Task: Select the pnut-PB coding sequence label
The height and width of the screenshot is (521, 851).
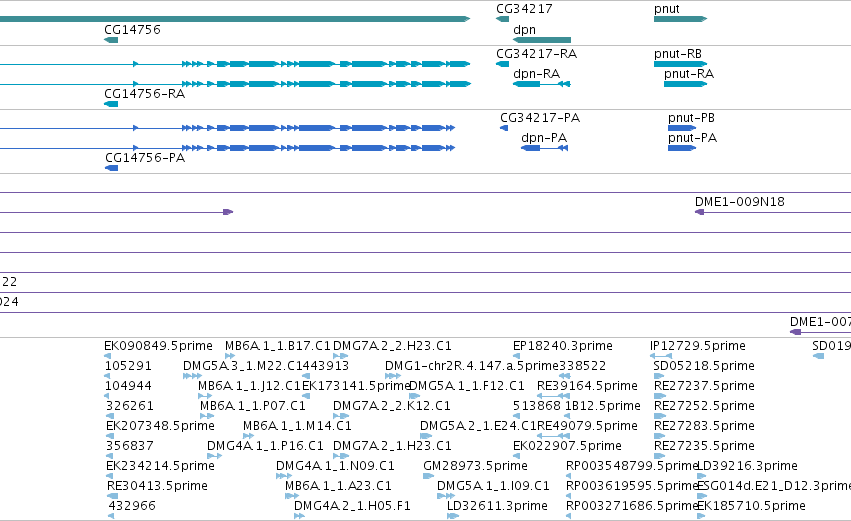Action: [691, 118]
